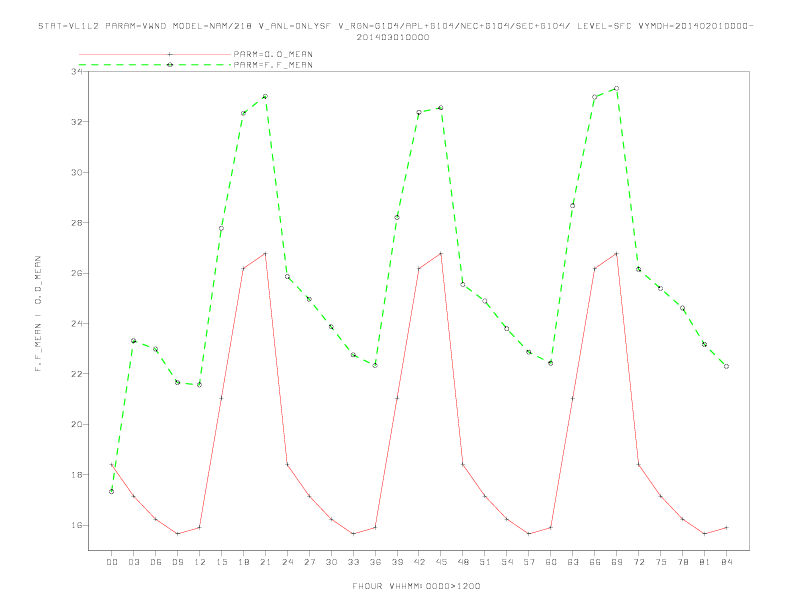Click the red plus marker at hour 57 minimum
This screenshot has height=612, width=792.
[529, 534]
